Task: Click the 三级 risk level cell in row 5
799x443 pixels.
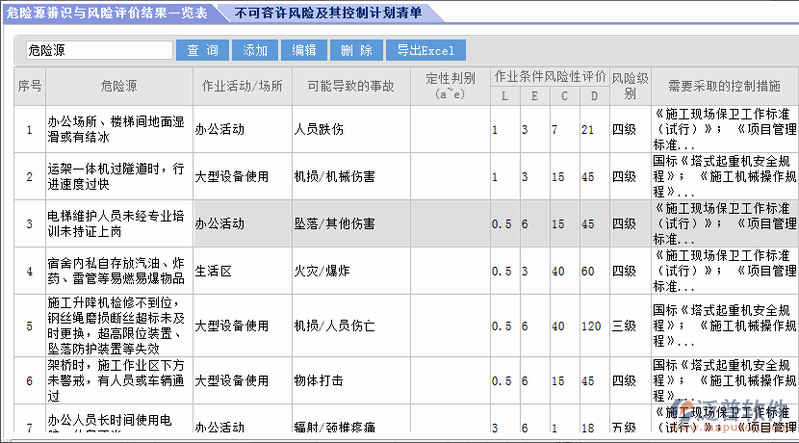Action: click(624, 325)
